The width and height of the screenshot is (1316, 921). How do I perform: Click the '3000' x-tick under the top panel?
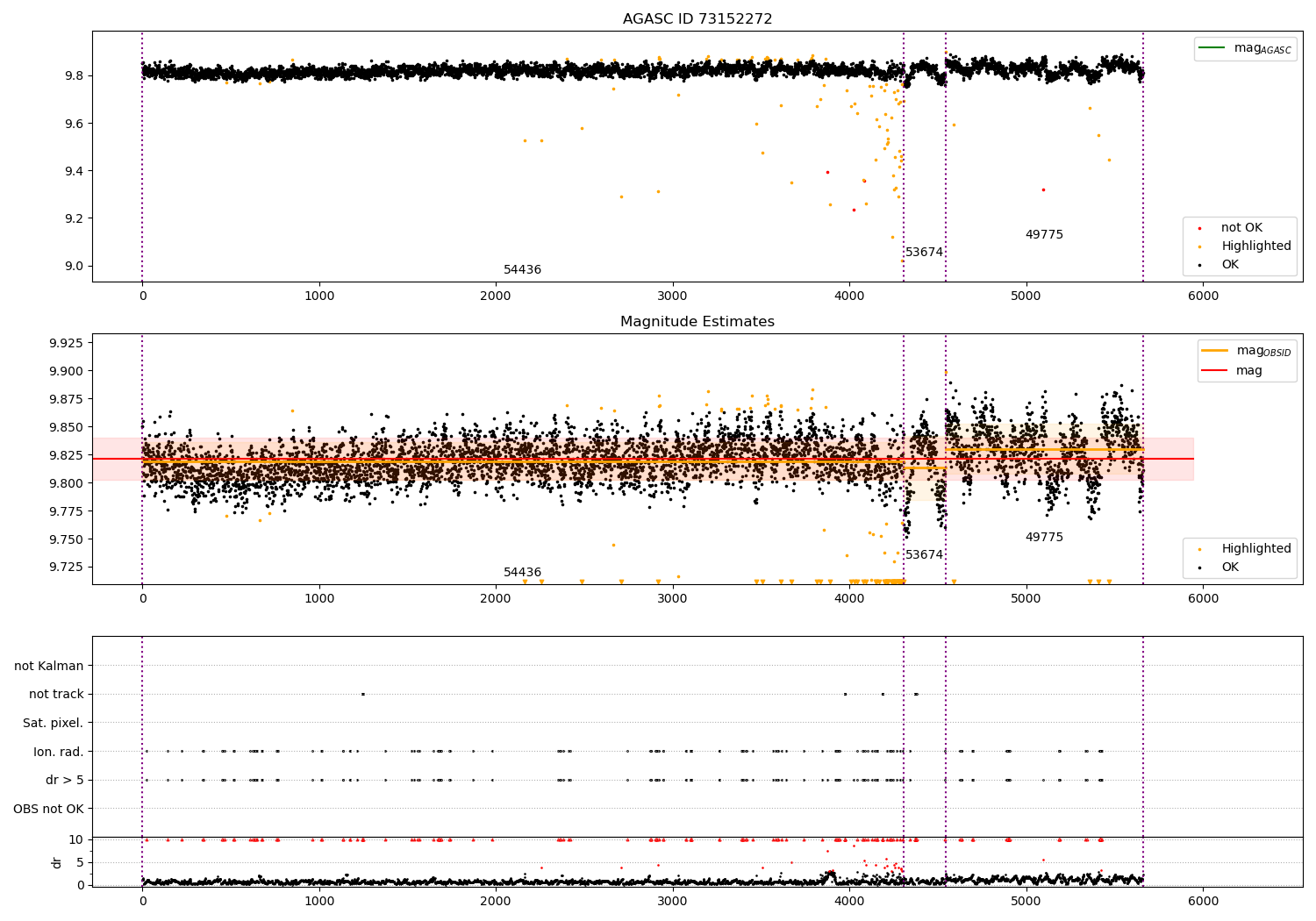pyautogui.click(x=673, y=296)
